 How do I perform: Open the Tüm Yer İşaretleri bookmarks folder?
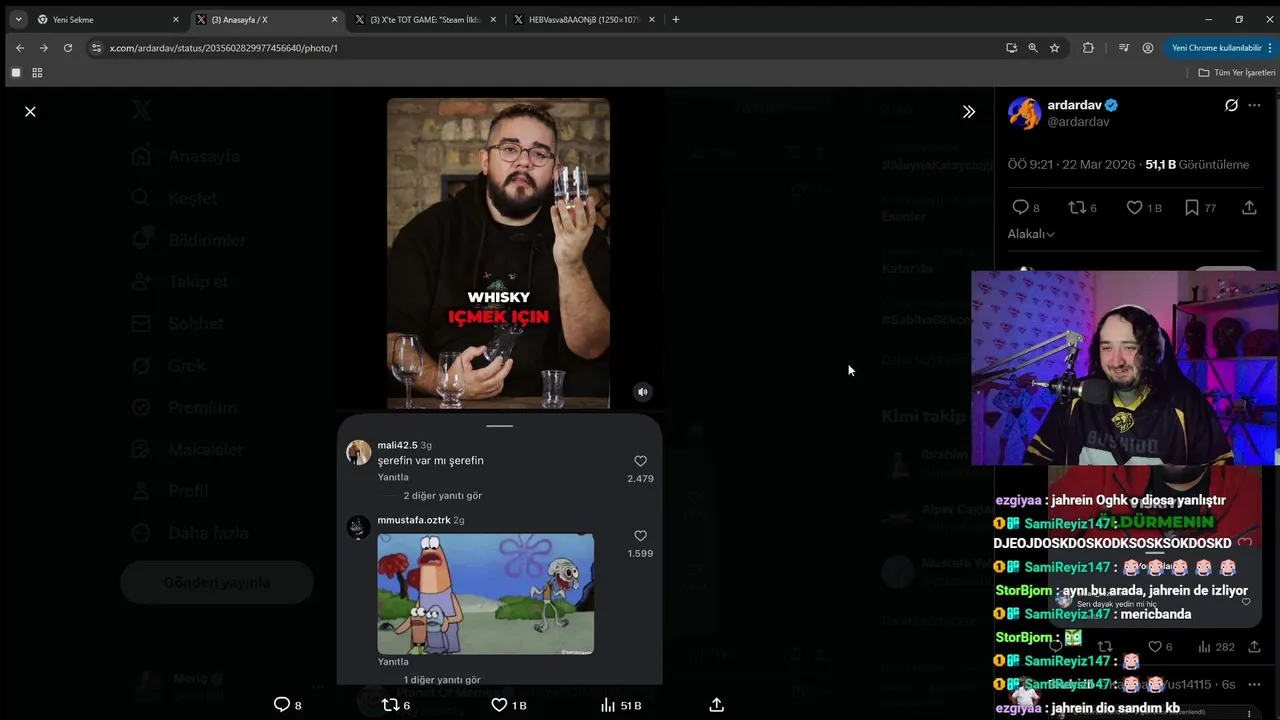1237,73
